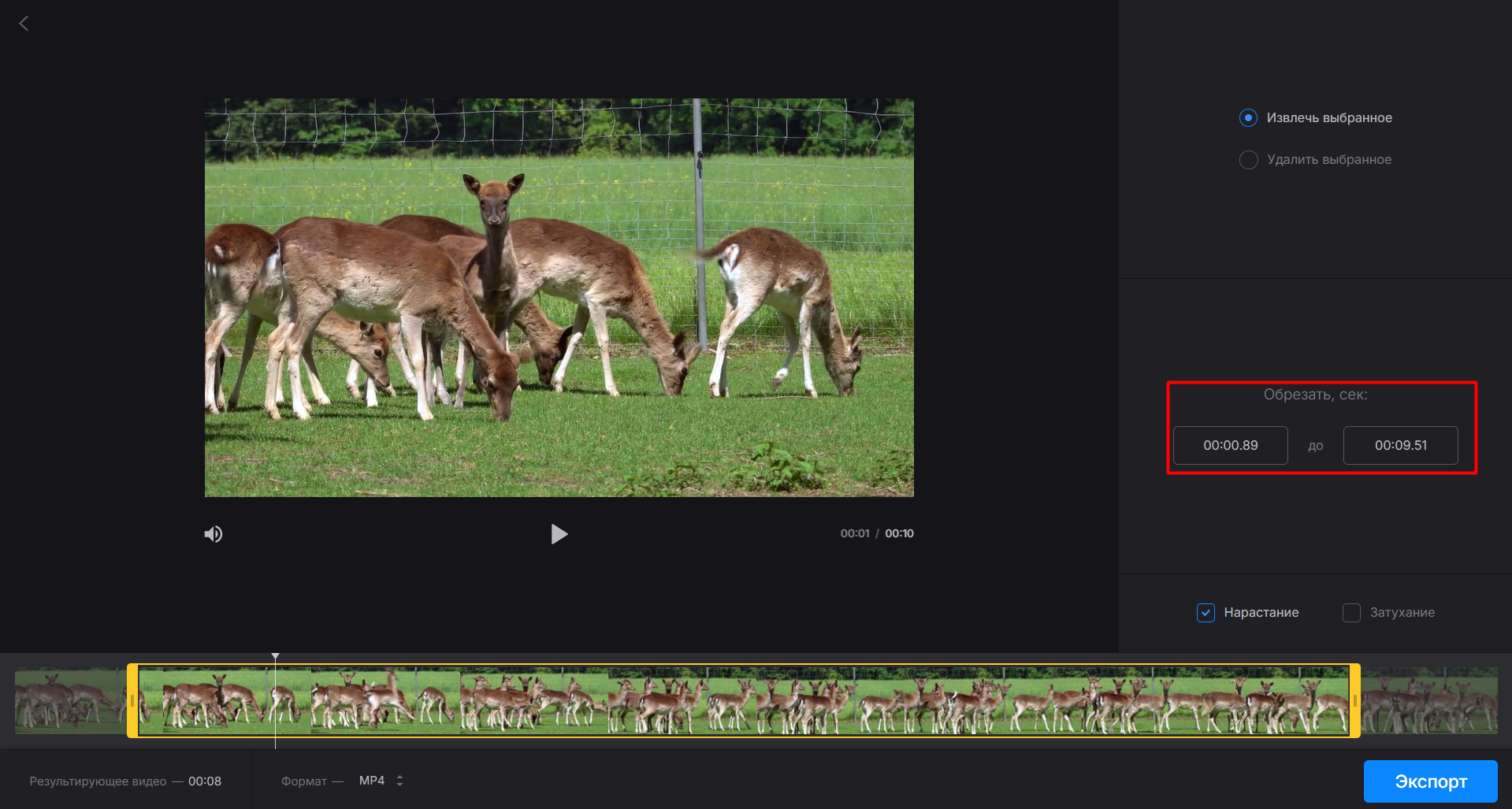The image size is (1512, 809).
Task: Click the white playhead marker on timeline
Action: 275,657
